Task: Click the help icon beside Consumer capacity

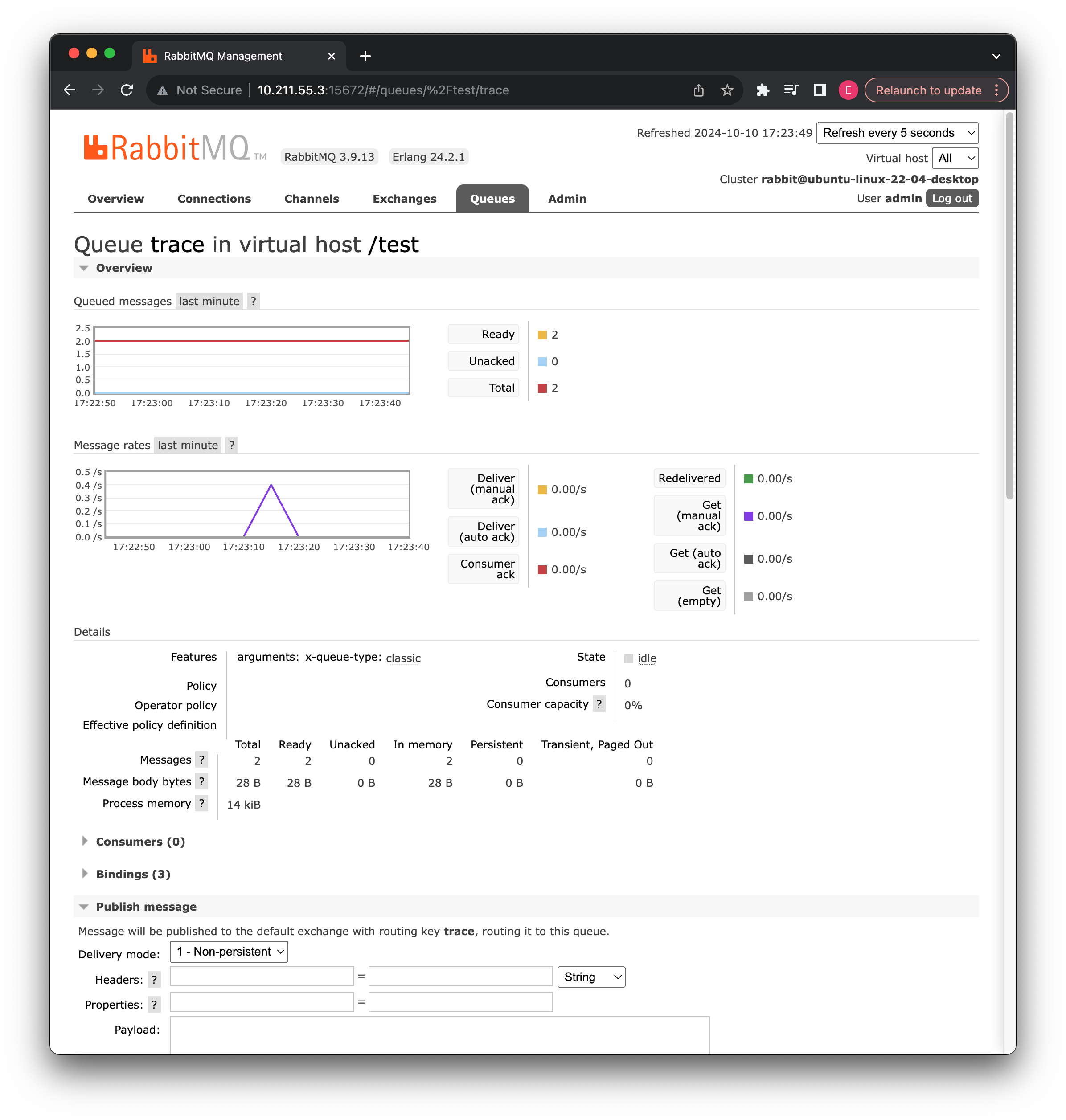Action: (599, 704)
